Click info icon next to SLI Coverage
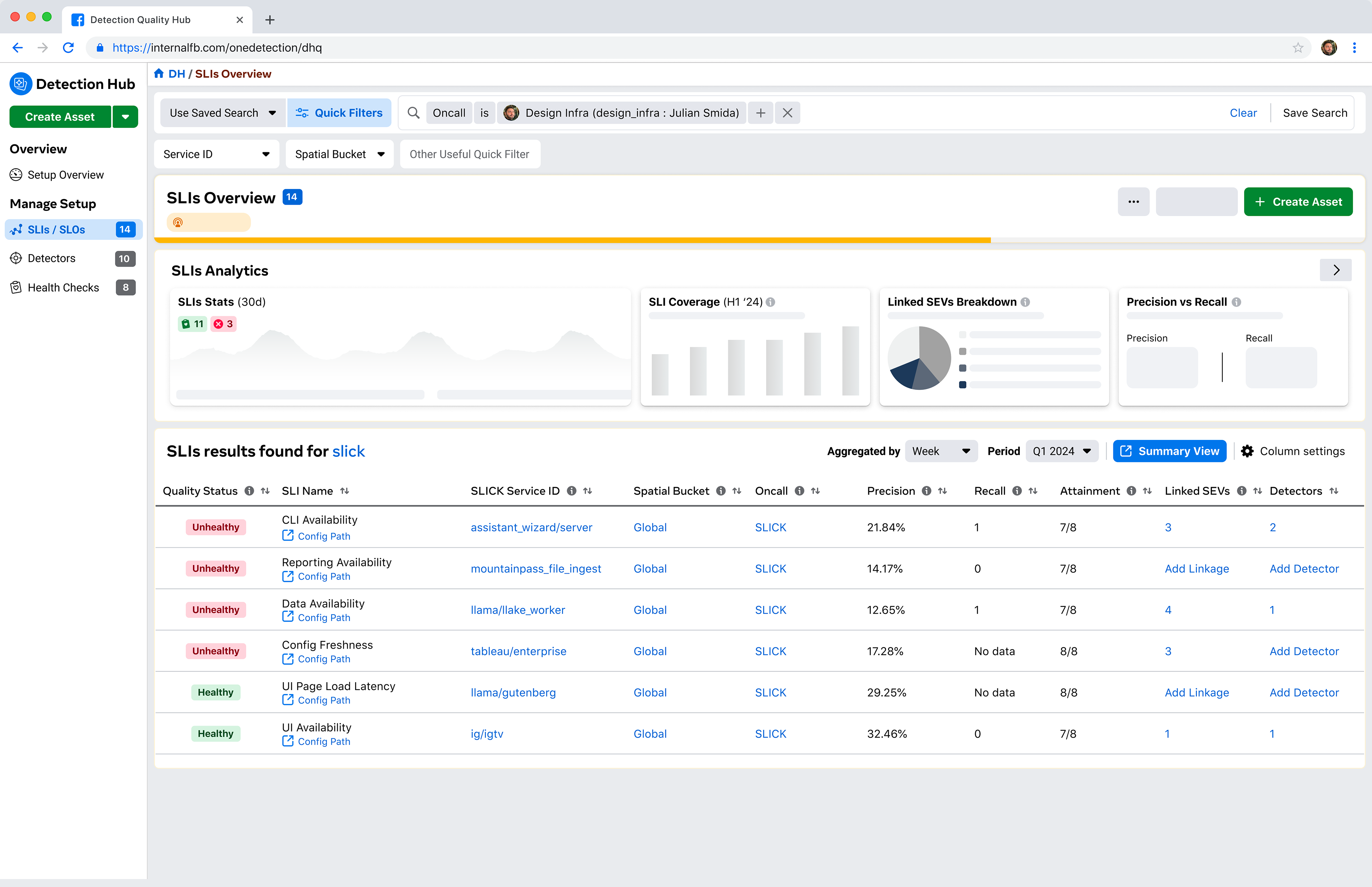The height and width of the screenshot is (887, 1372). (x=771, y=302)
